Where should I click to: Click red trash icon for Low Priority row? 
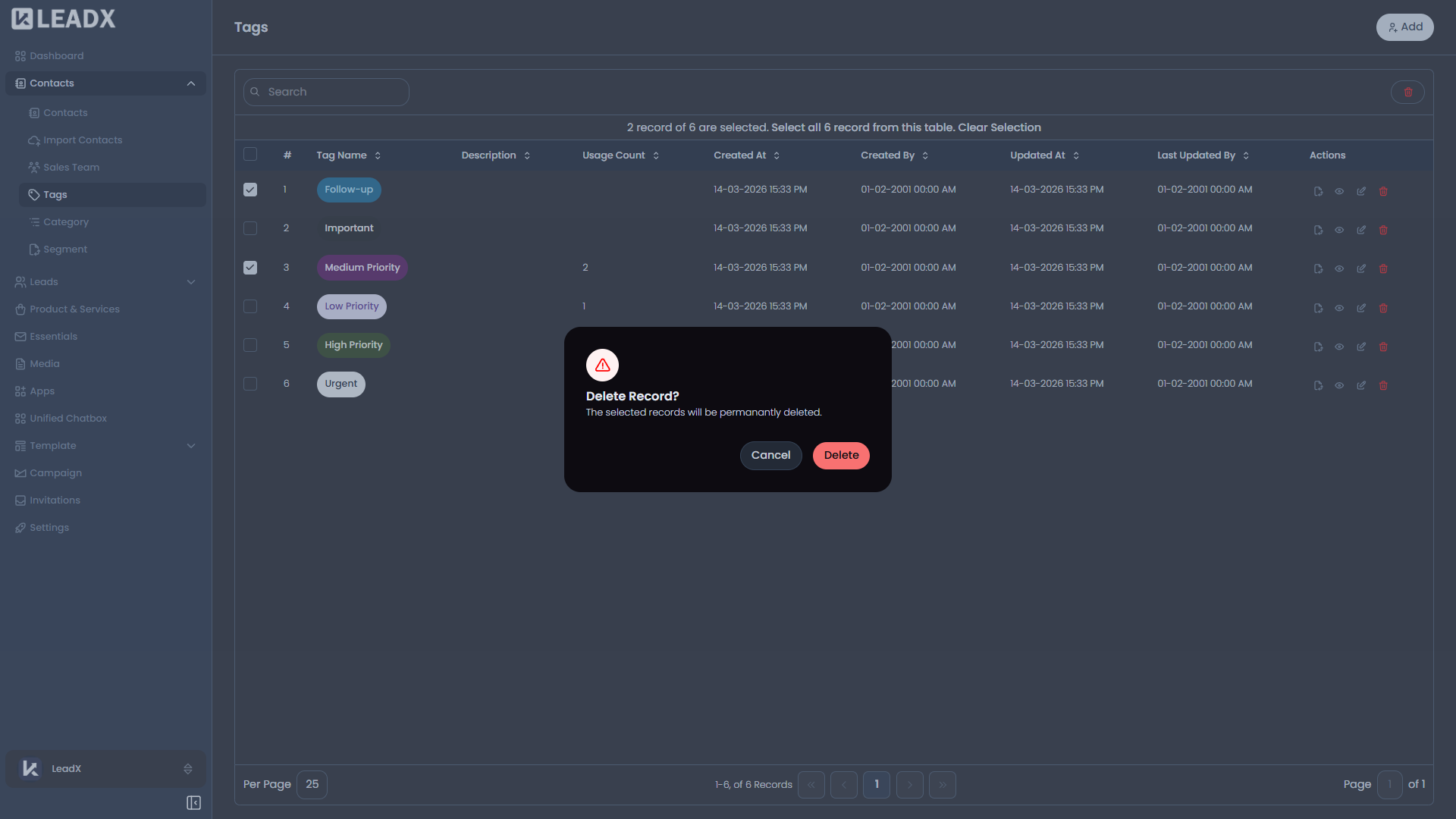coord(1383,308)
